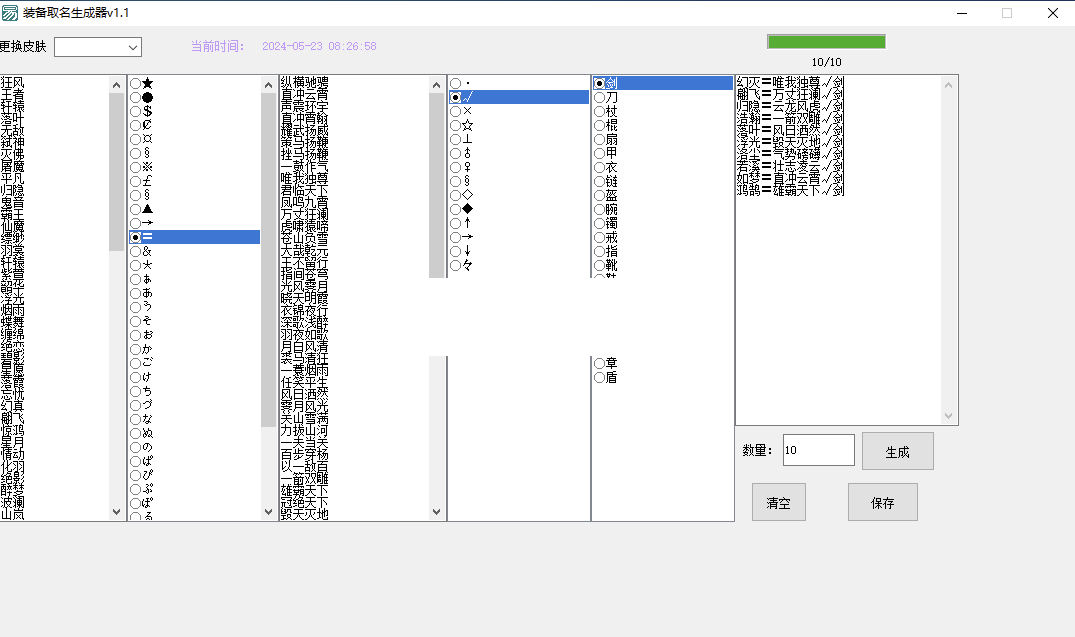
Task: Select 王者 in the first name list
Action: click(x=14, y=94)
